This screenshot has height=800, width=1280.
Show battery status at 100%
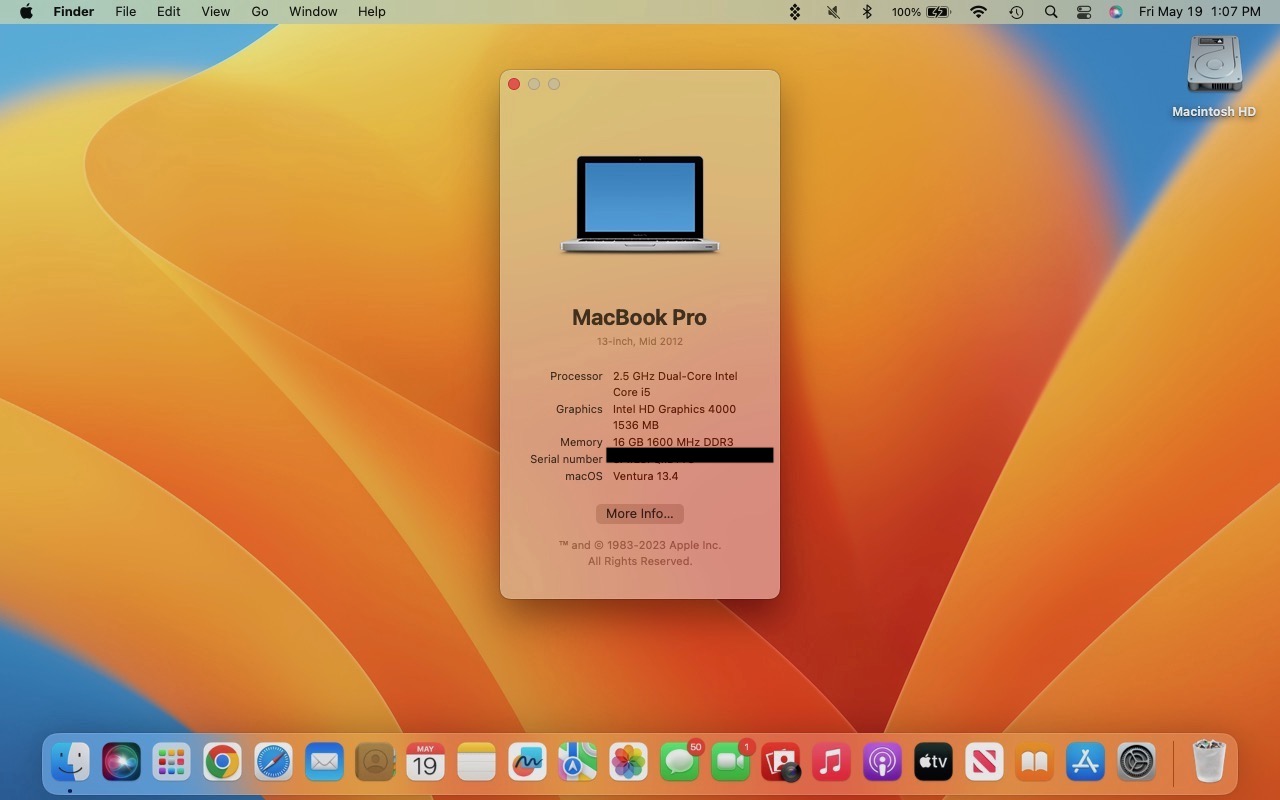click(x=921, y=12)
